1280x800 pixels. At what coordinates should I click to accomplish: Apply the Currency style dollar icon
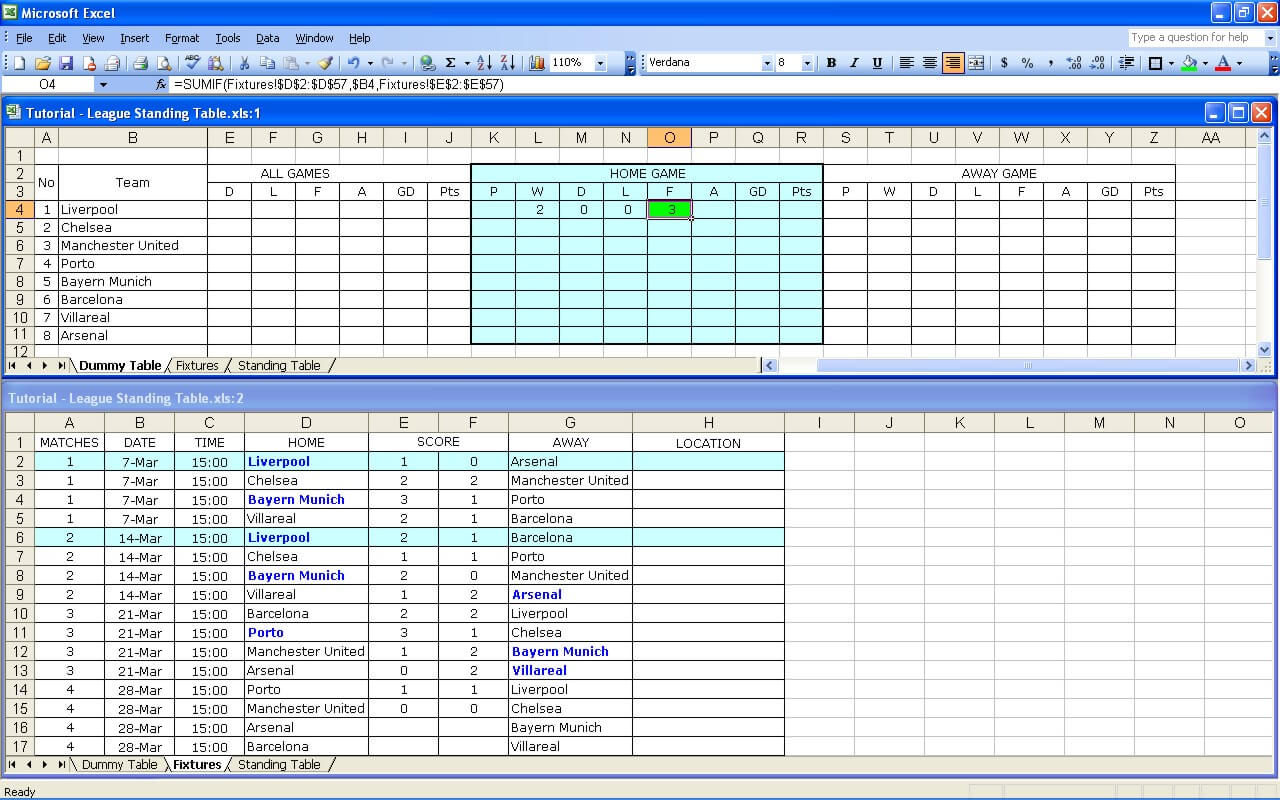tap(1004, 63)
